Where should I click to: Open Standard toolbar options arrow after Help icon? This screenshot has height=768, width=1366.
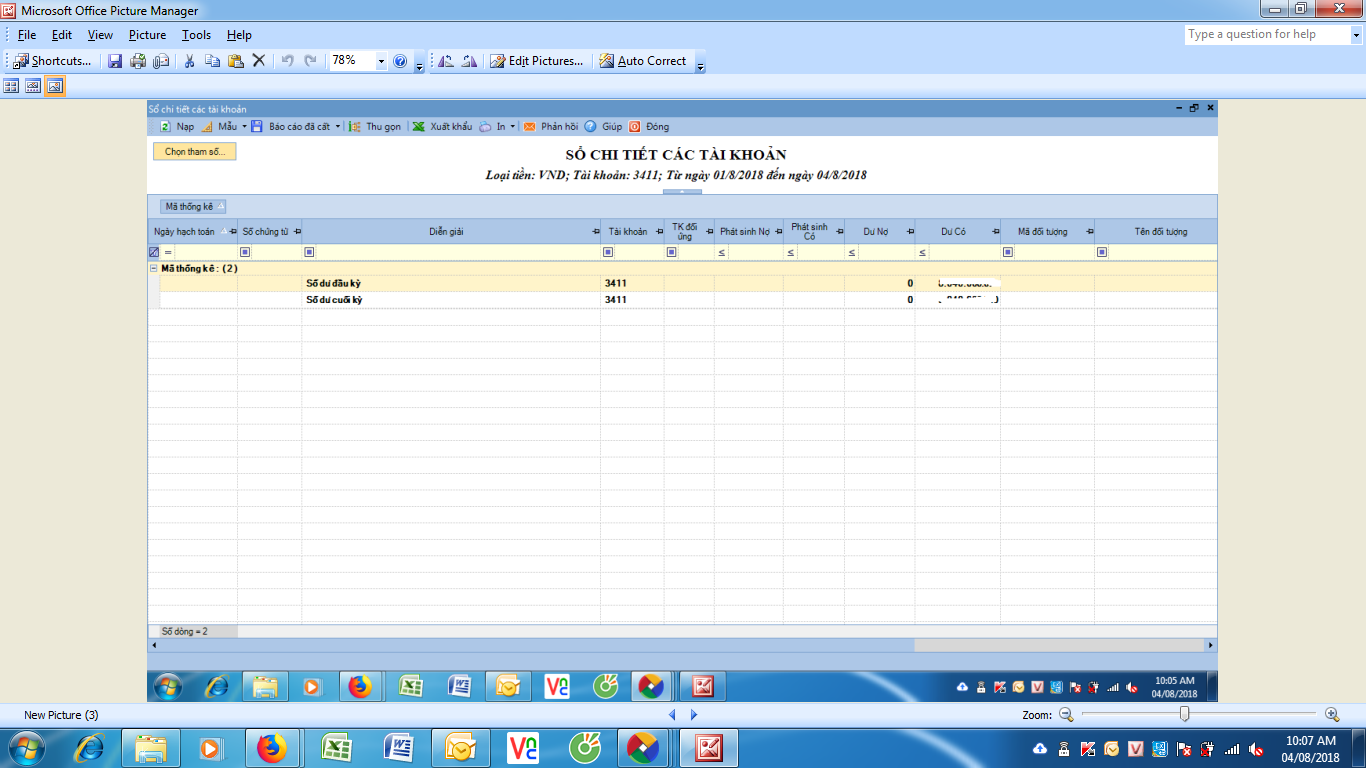pos(419,65)
